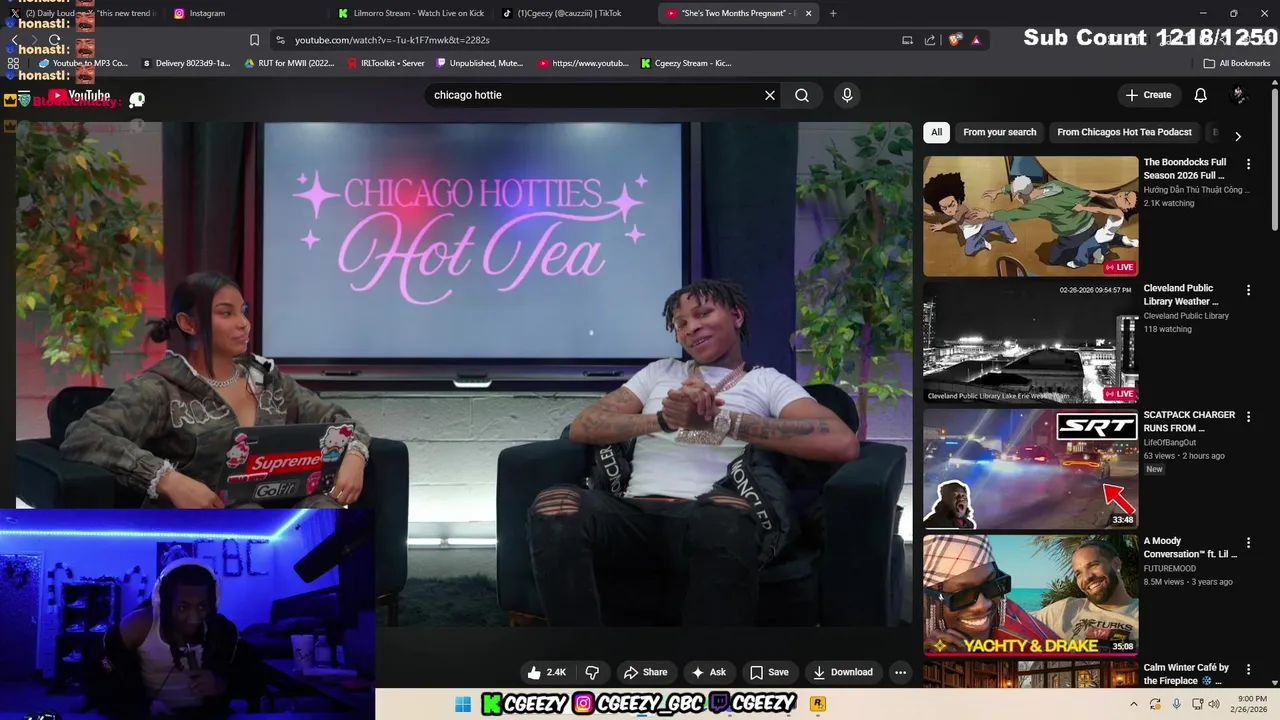The image size is (1280, 720).
Task: Open Cleveland Public Library weather thumbnail
Action: pyautogui.click(x=1030, y=342)
